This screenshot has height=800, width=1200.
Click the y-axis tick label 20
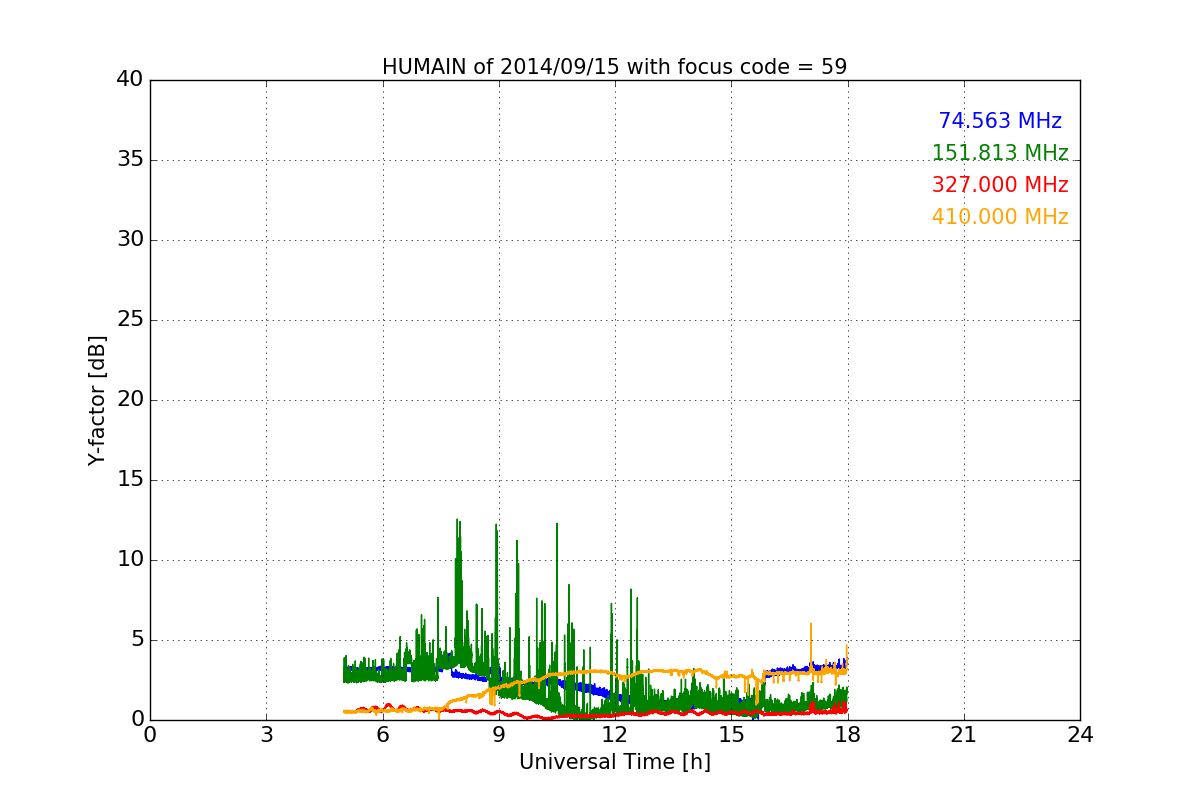[x=129, y=400]
